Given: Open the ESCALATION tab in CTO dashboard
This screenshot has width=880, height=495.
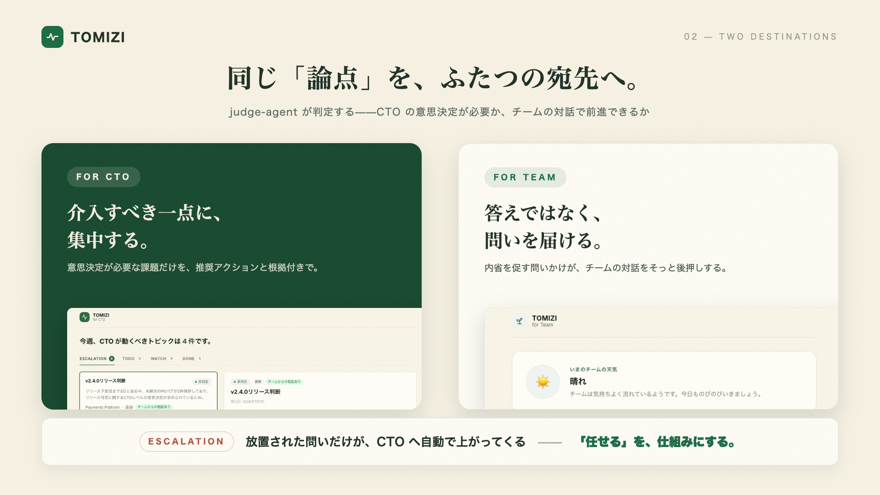Looking at the screenshot, I should 97,359.
